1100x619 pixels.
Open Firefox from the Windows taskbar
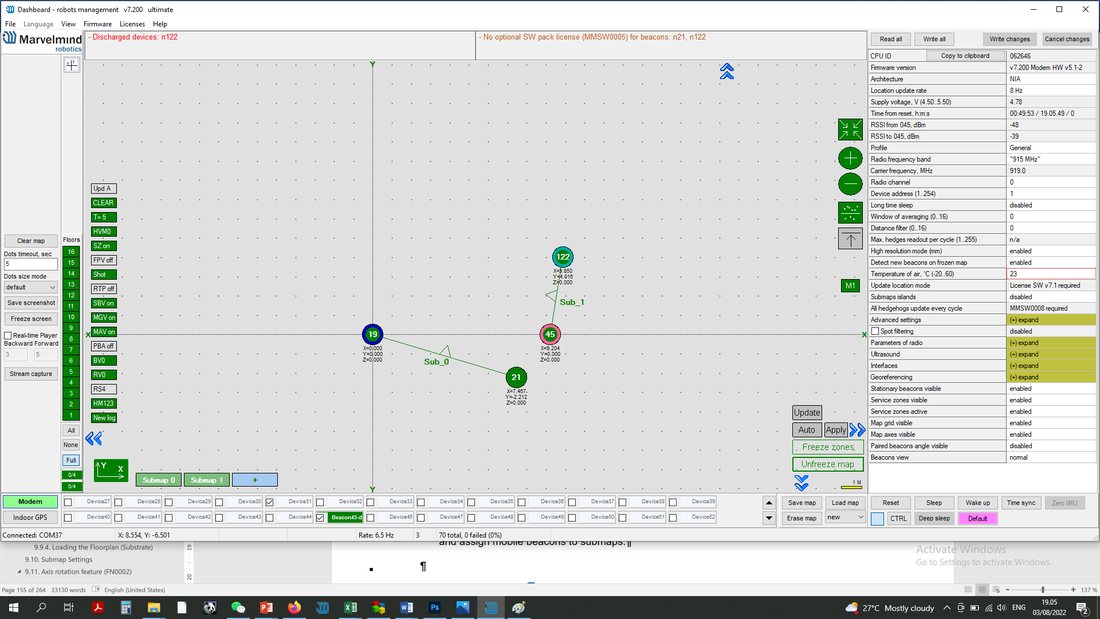[294, 607]
